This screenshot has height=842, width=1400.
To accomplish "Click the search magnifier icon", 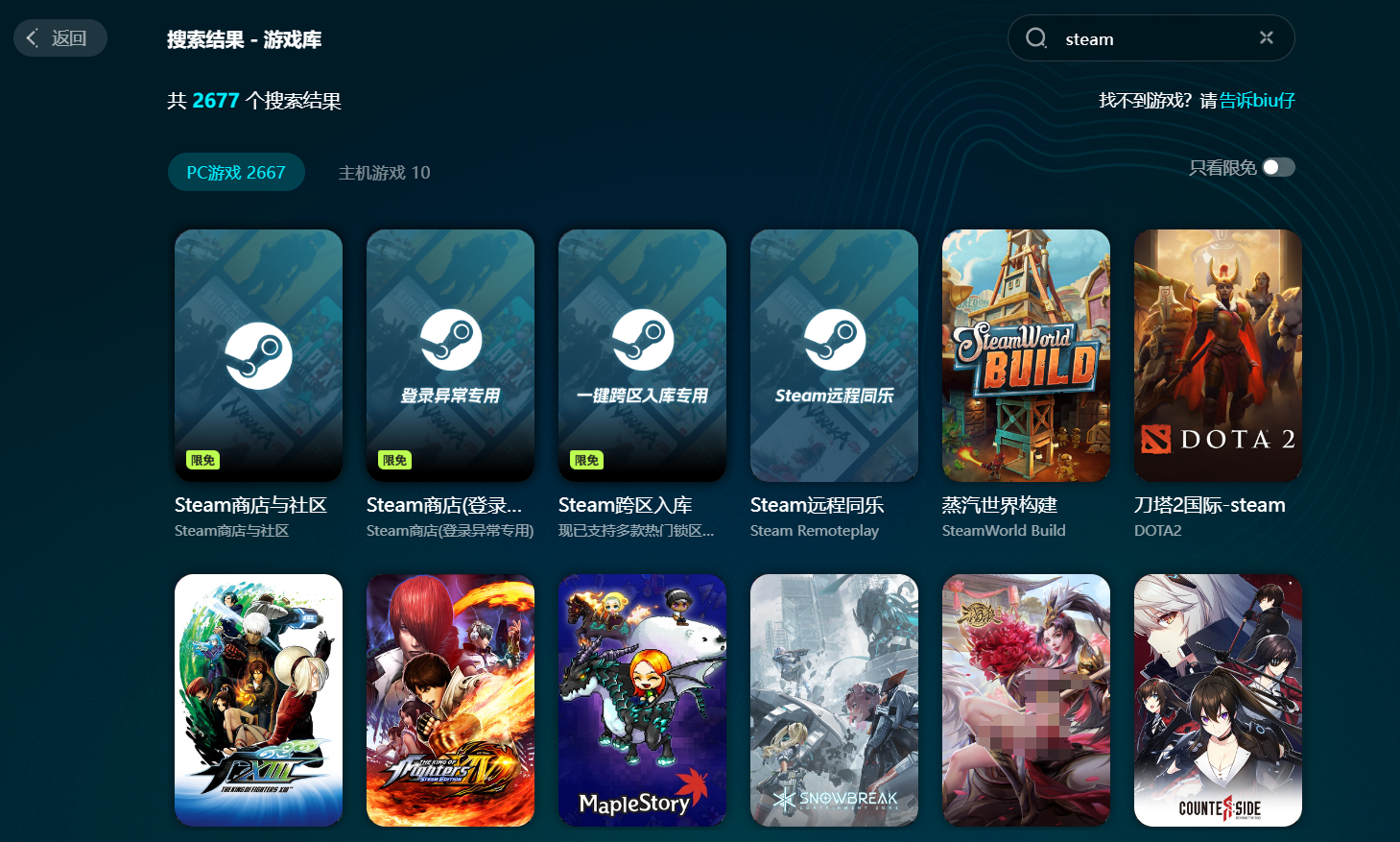I will (x=1036, y=38).
